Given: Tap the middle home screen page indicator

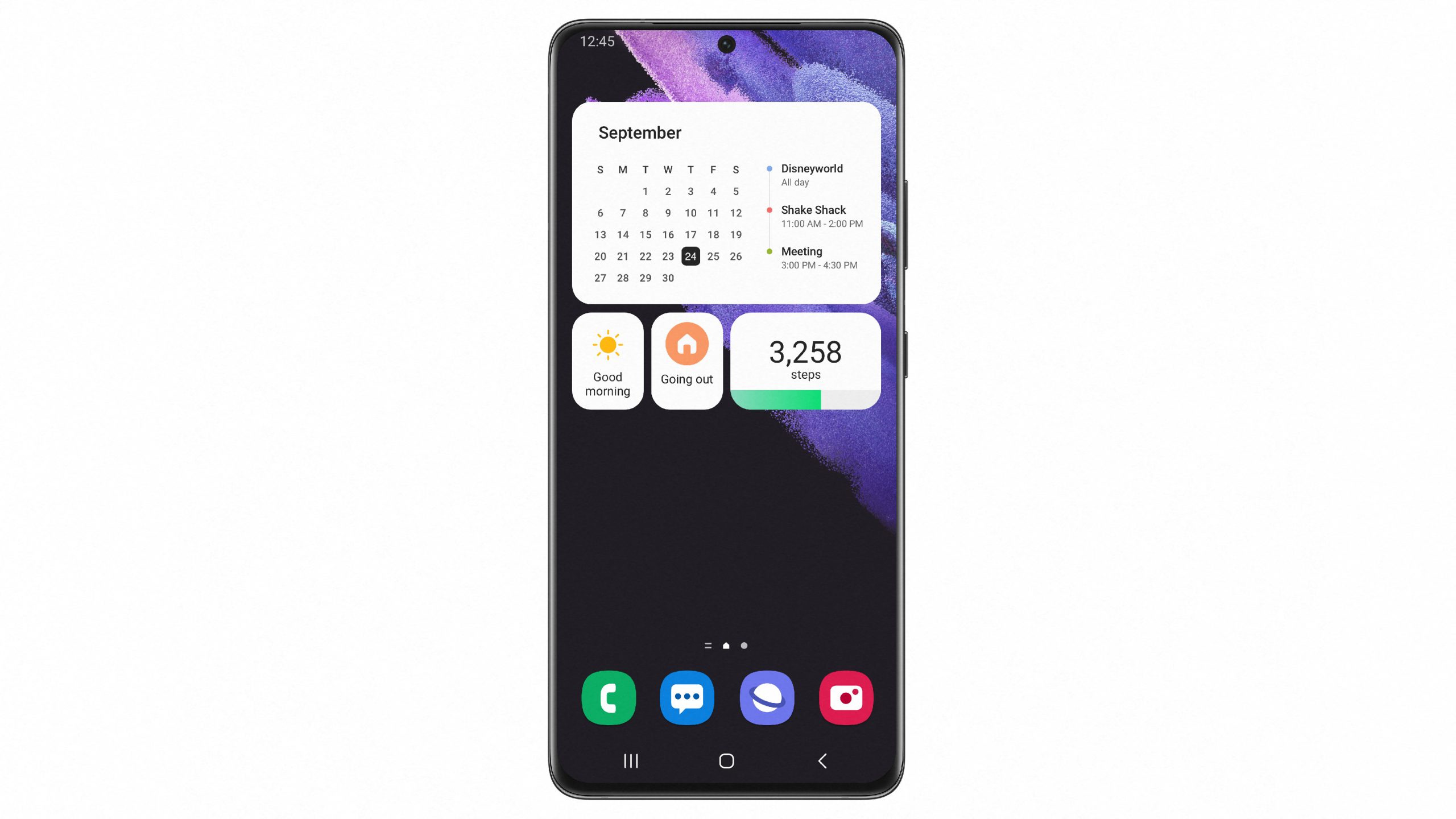Looking at the screenshot, I should (x=726, y=645).
